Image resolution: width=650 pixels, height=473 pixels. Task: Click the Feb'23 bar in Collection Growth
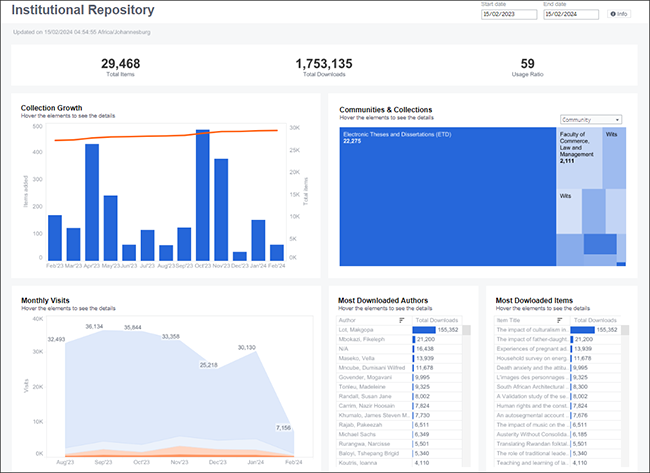[55, 238]
